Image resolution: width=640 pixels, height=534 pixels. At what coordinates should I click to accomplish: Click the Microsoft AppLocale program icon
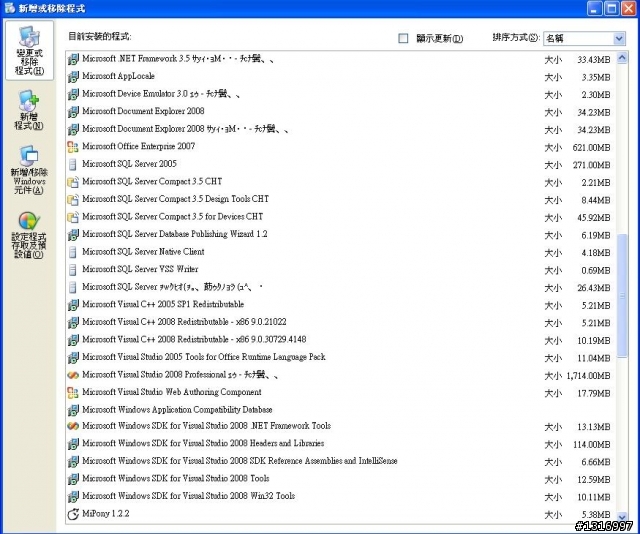(x=73, y=76)
